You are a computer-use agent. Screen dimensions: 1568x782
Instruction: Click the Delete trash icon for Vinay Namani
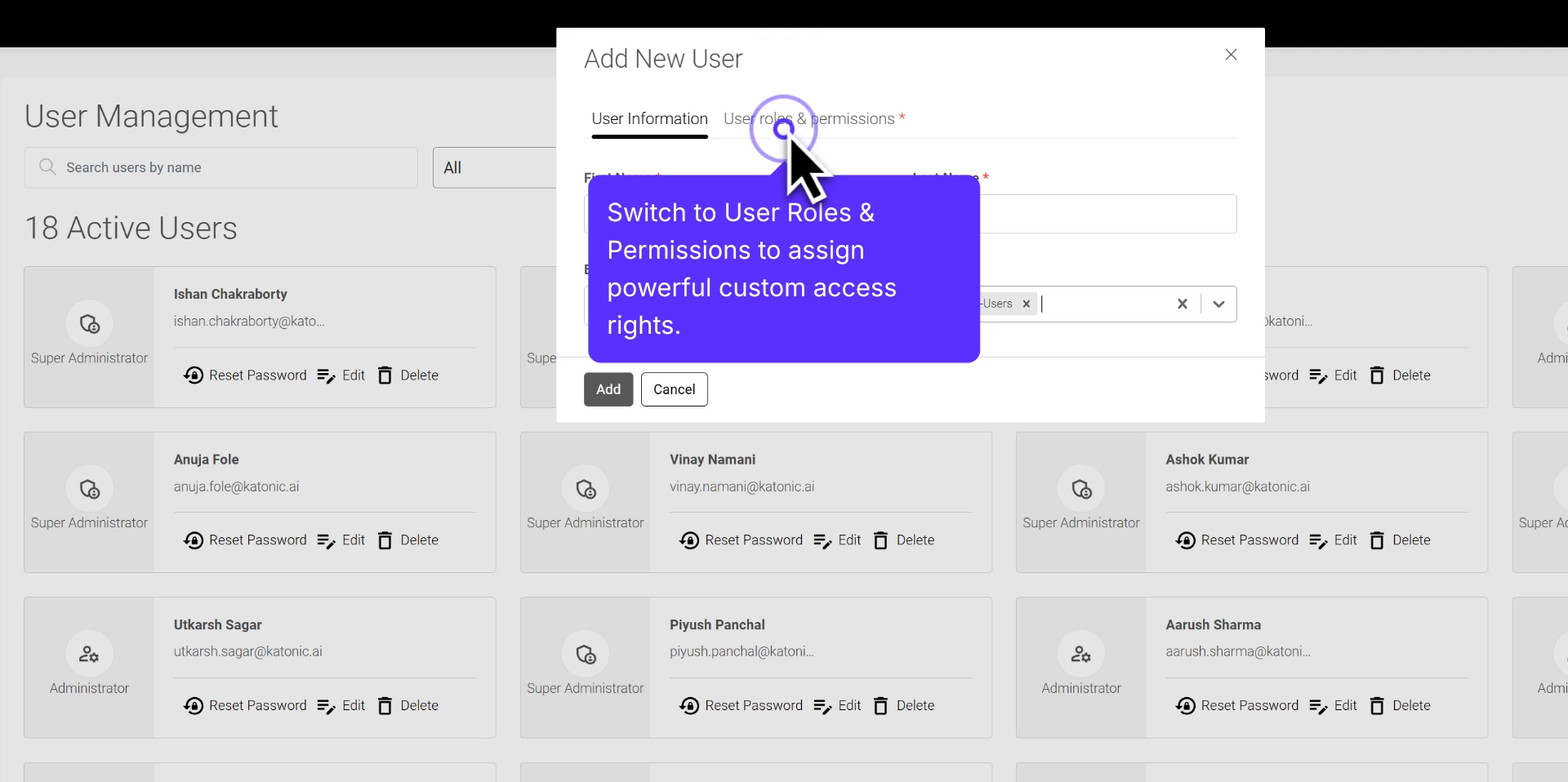[x=880, y=540]
